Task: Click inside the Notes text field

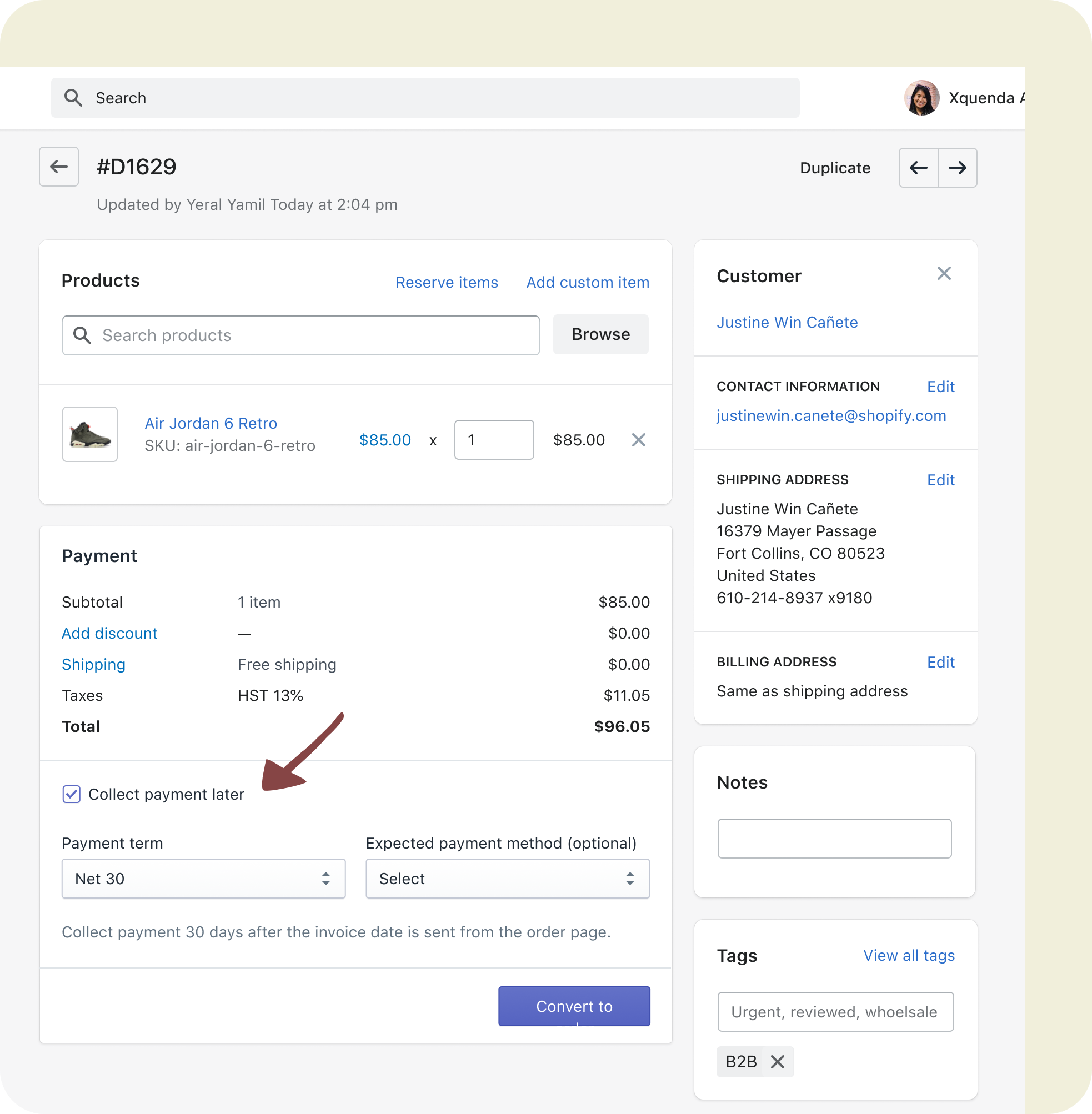Action: click(x=834, y=838)
